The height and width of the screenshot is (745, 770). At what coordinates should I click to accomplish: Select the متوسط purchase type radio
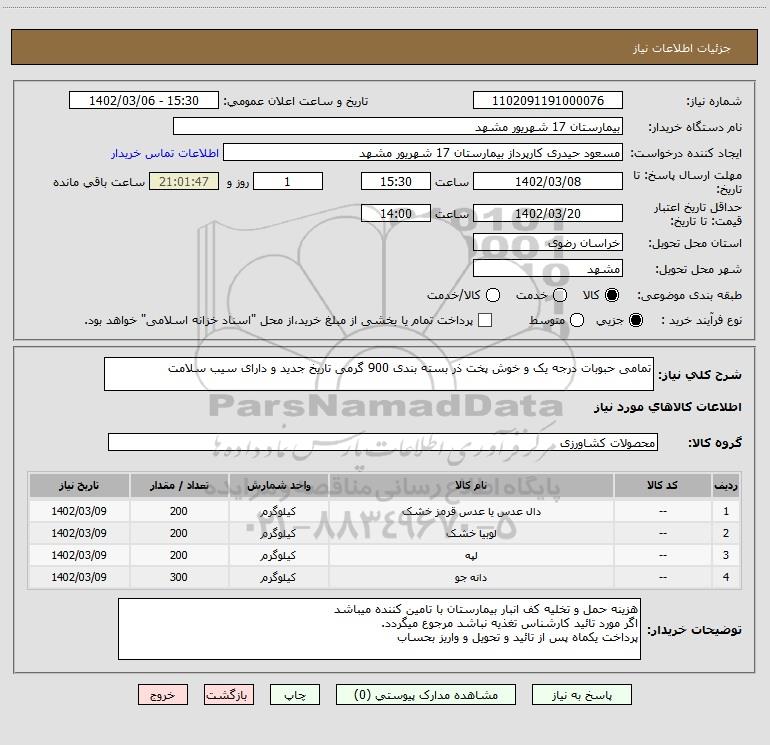577,320
